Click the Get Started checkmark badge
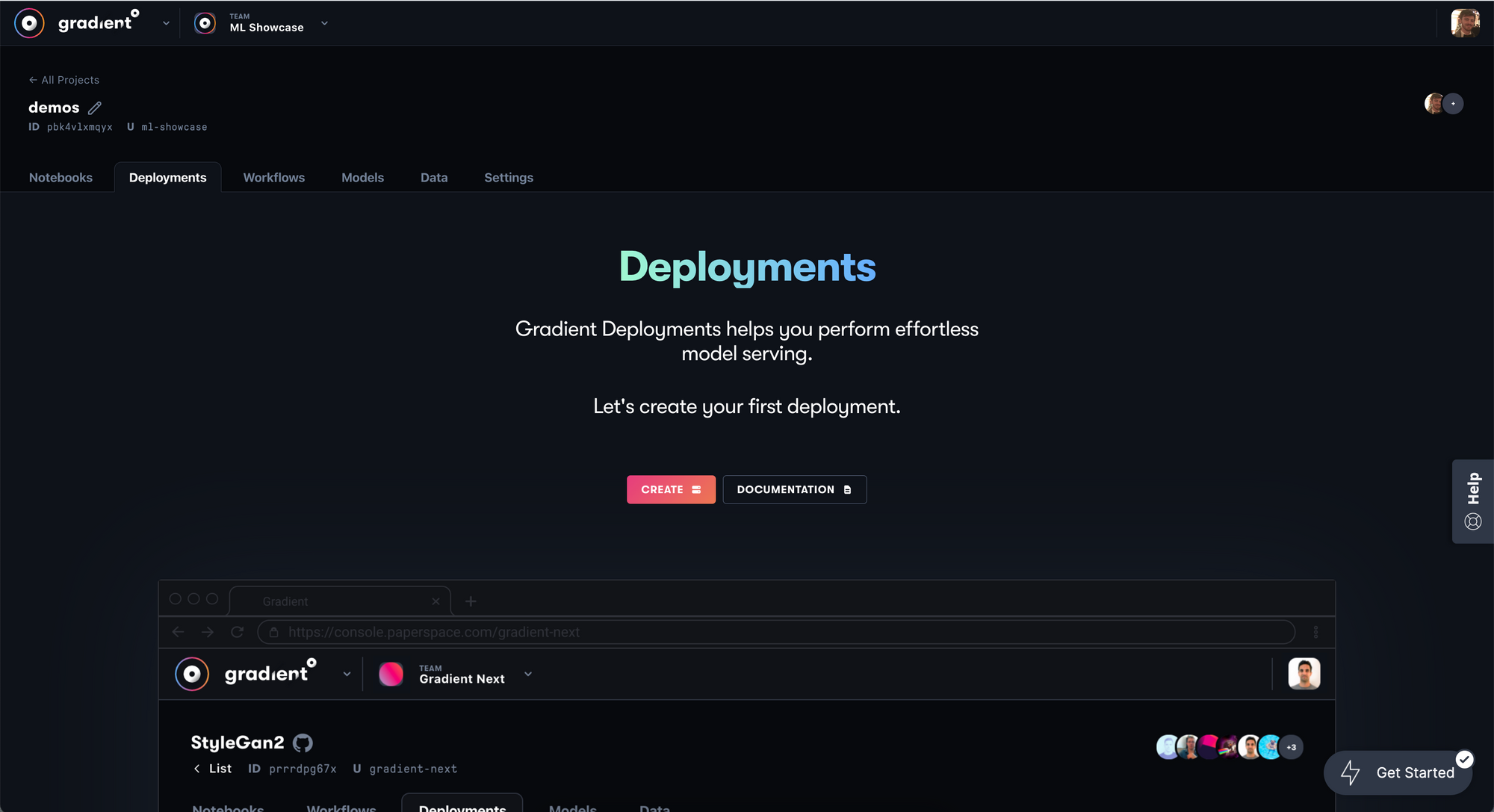Screen dimensions: 1494x812 pos(1464,759)
